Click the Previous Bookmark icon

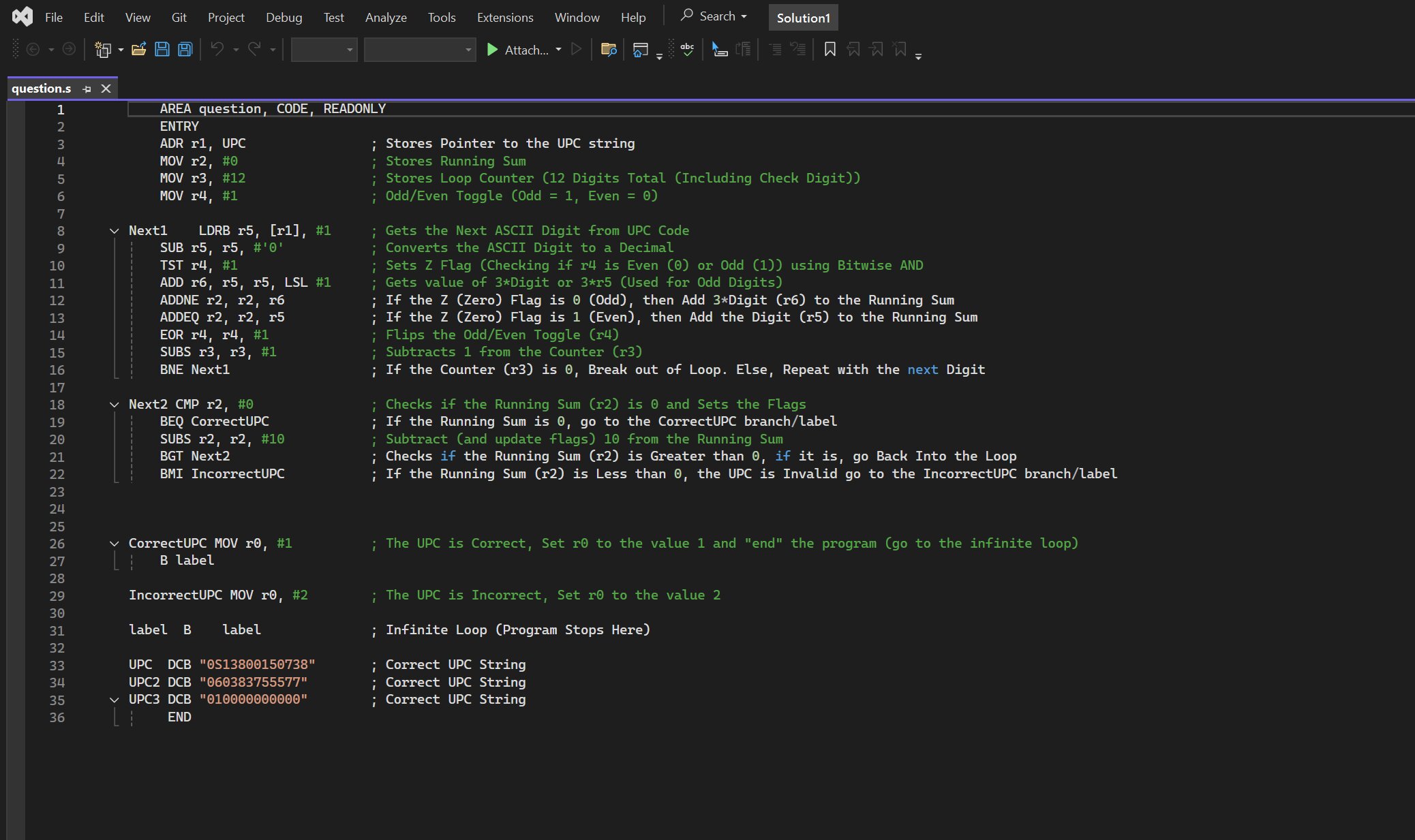[853, 49]
